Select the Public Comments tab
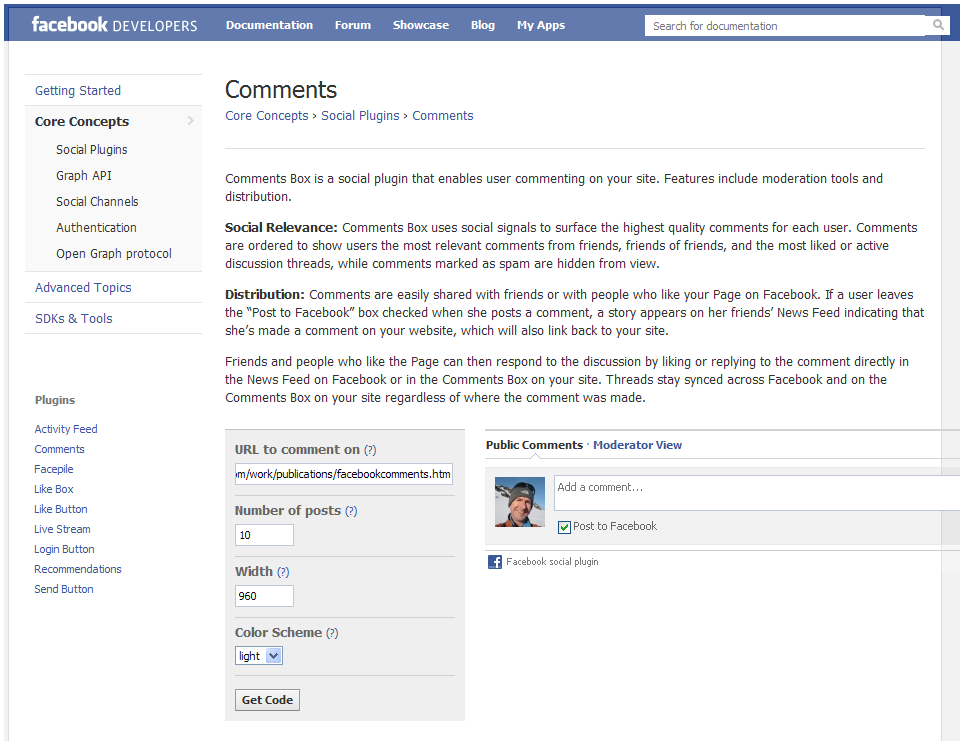The width and height of the screenshot is (964, 745). pyautogui.click(x=534, y=445)
